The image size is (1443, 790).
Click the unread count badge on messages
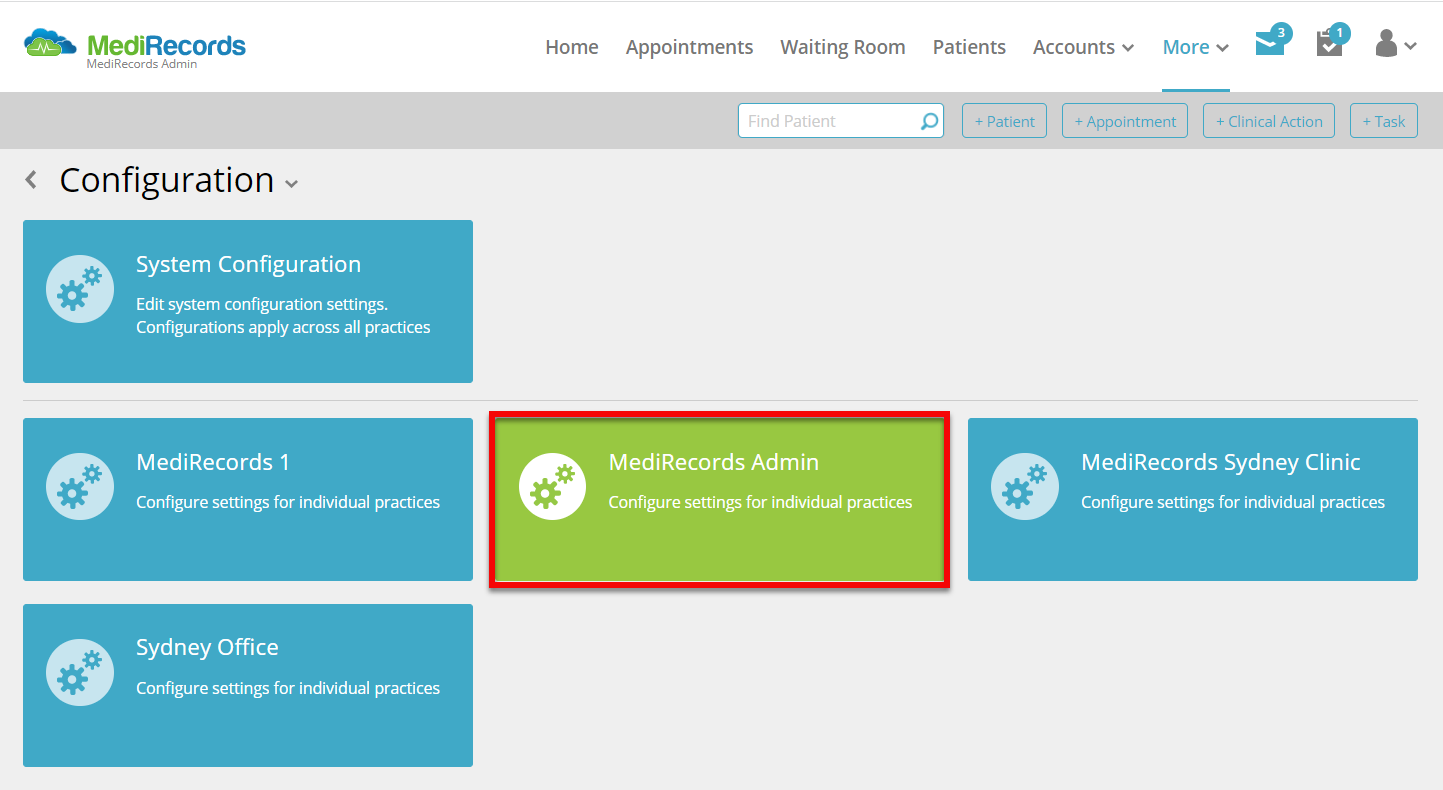pos(1281,33)
